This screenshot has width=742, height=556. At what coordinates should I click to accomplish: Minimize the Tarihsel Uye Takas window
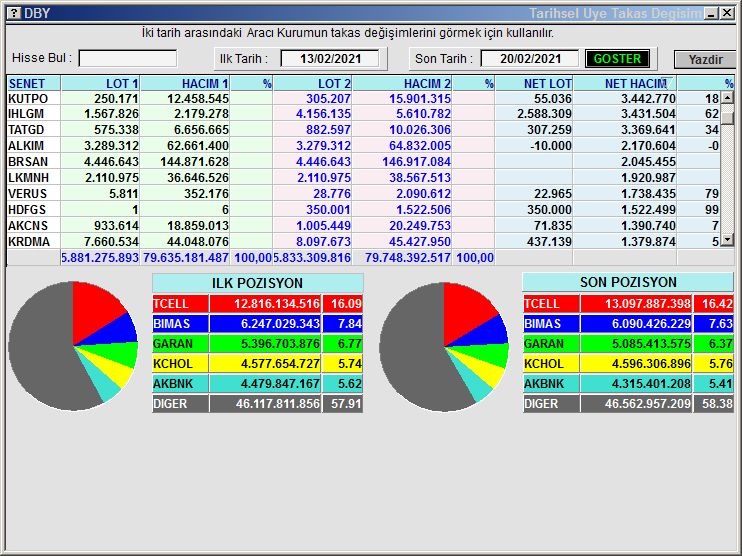[x=711, y=13]
